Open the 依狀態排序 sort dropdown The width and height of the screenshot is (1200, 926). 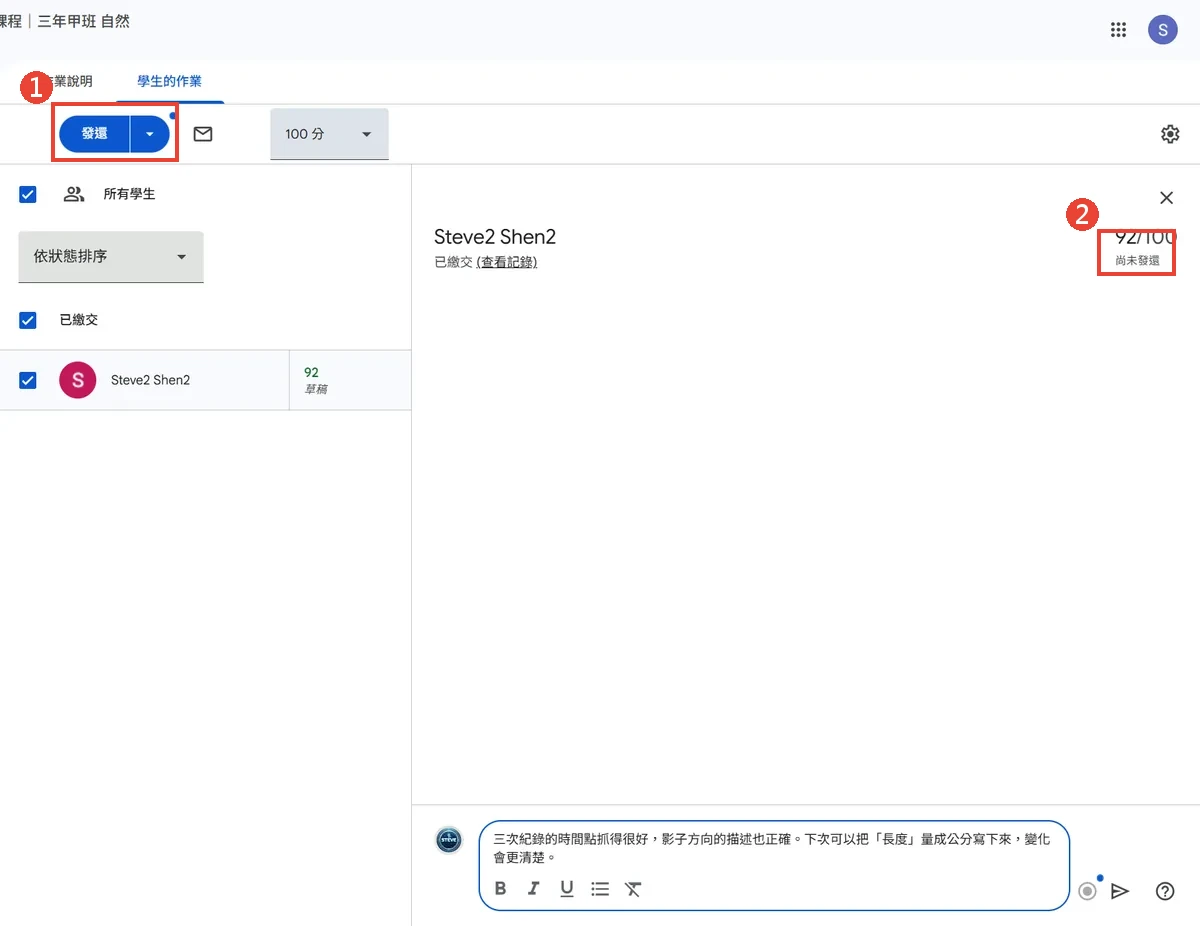(111, 257)
